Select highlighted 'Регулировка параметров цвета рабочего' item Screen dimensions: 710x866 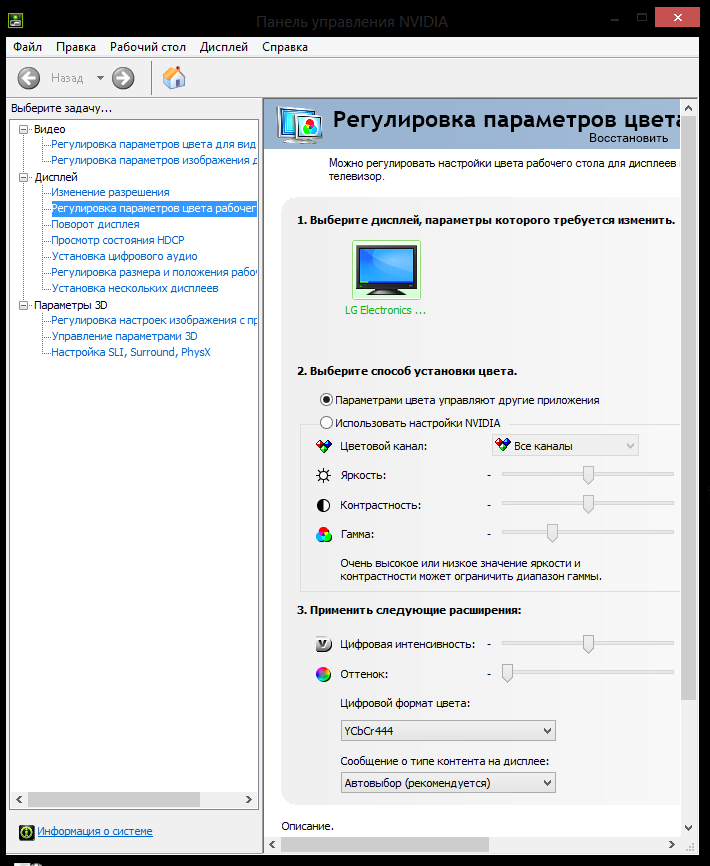[x=154, y=208]
